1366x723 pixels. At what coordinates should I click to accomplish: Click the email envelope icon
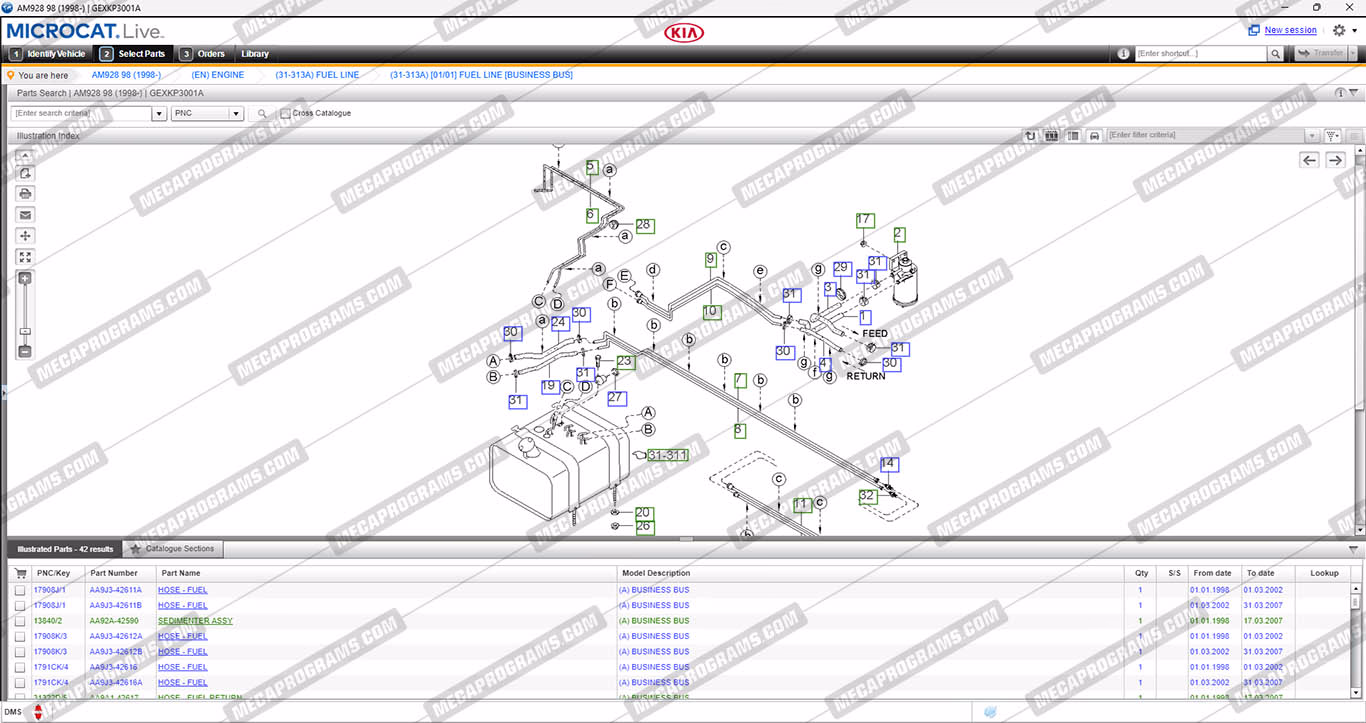25,214
